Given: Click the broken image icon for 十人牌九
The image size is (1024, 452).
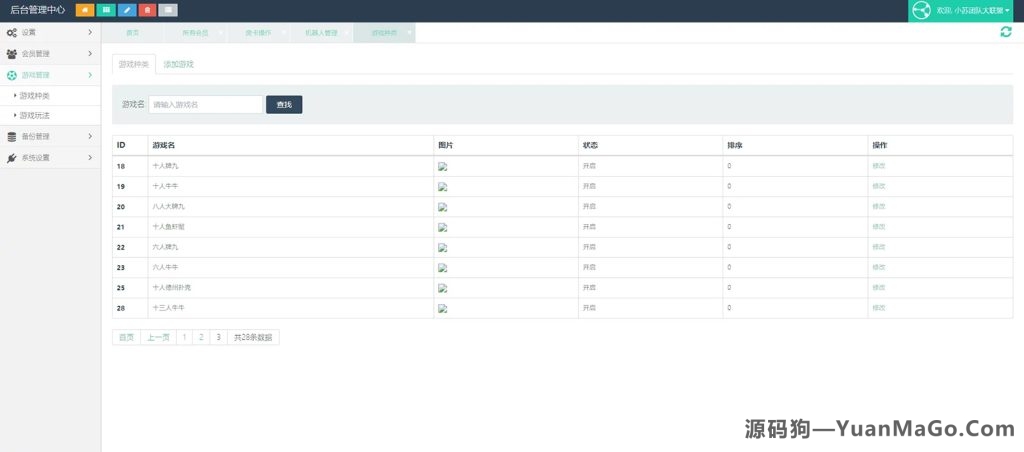Looking at the screenshot, I should tap(442, 167).
